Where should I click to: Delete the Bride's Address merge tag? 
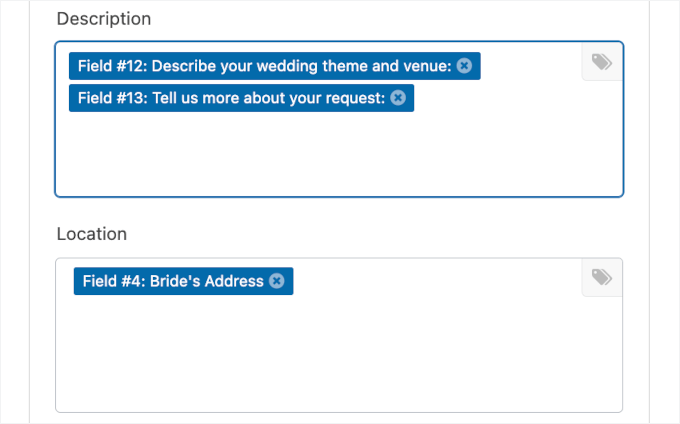(x=277, y=281)
